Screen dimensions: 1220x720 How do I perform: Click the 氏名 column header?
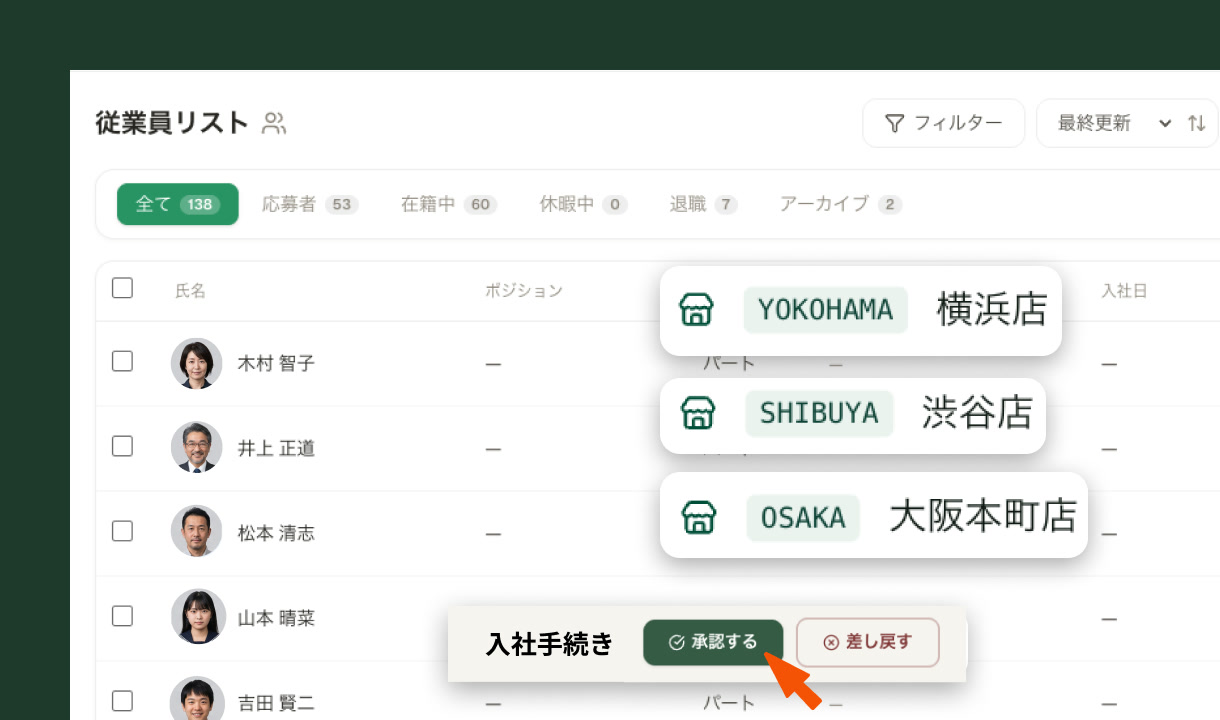(x=190, y=291)
